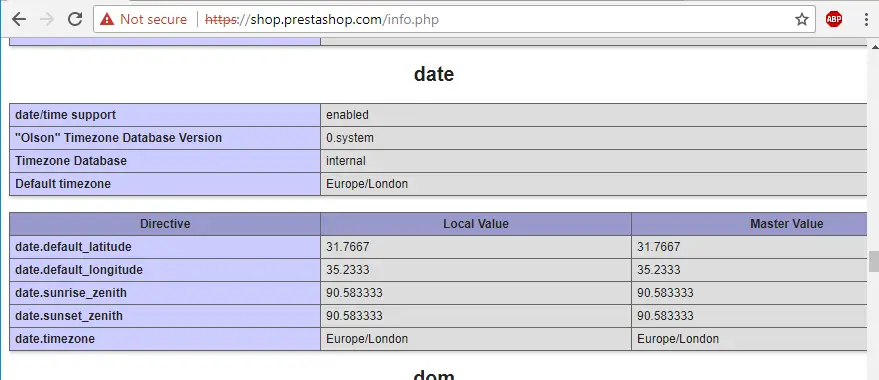Screen dimensions: 879x380
Task: Bookmark this page with the star icon
Action: 802,20
